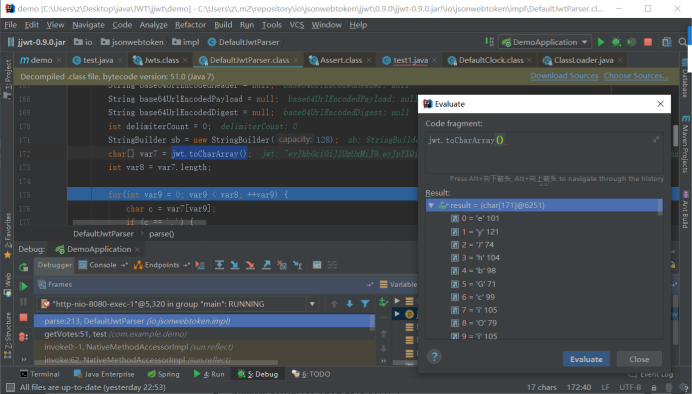692x394 pixels.
Task: Toggle the read-only lock in status bar
Action: pyautogui.click(x=654, y=387)
